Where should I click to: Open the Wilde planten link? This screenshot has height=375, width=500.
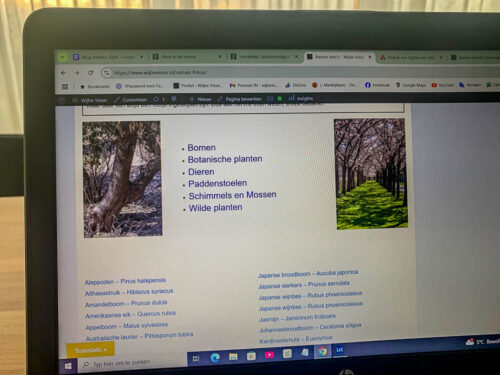(x=215, y=208)
